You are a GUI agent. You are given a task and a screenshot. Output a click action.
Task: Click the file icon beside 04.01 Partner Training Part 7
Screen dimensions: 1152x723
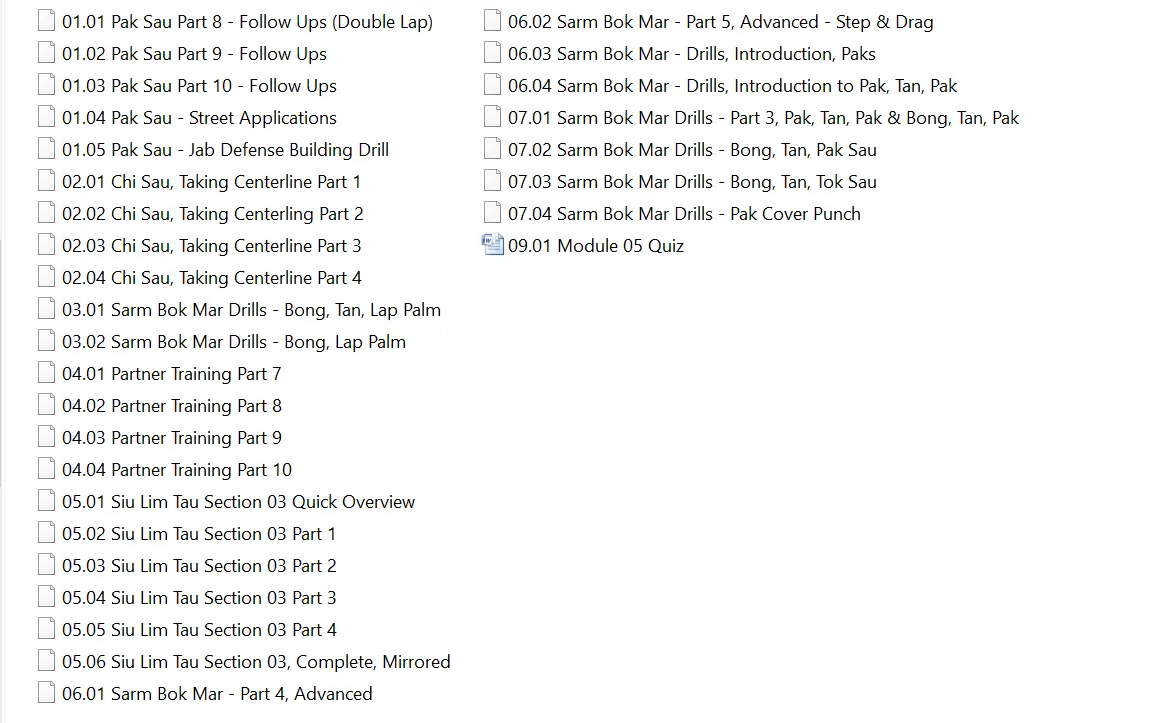pos(46,373)
